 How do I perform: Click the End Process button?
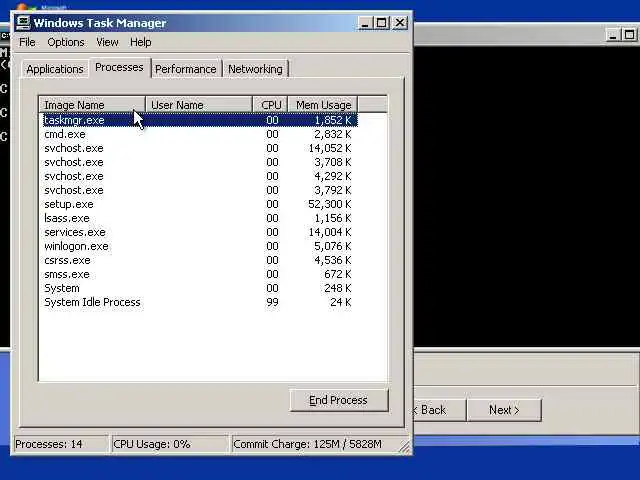338,400
